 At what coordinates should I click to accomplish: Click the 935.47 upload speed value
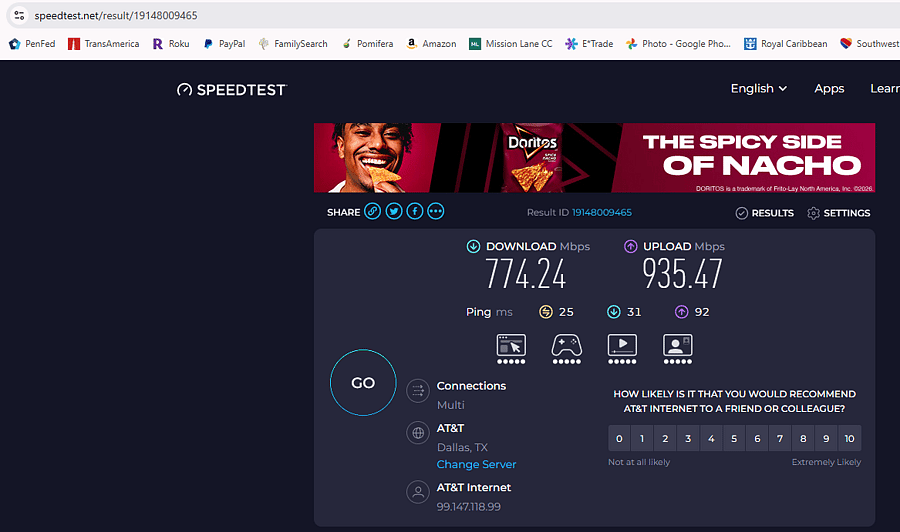(x=682, y=273)
